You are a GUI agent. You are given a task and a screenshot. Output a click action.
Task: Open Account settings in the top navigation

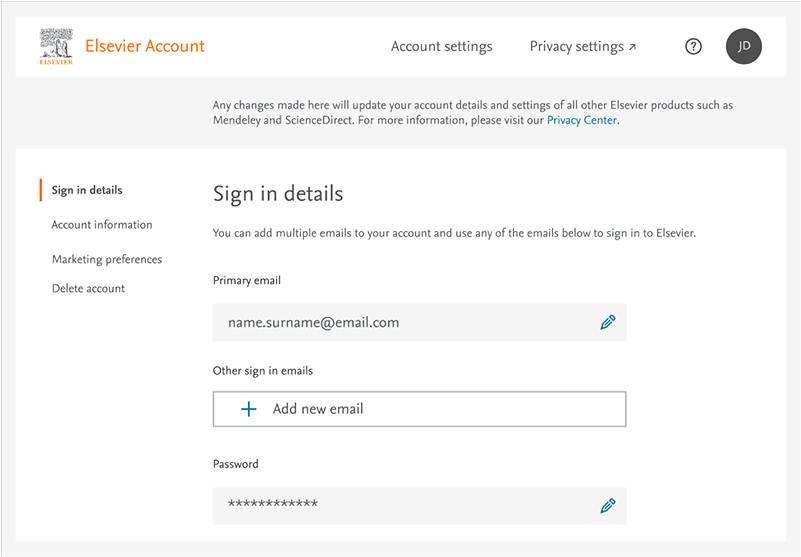coord(441,46)
